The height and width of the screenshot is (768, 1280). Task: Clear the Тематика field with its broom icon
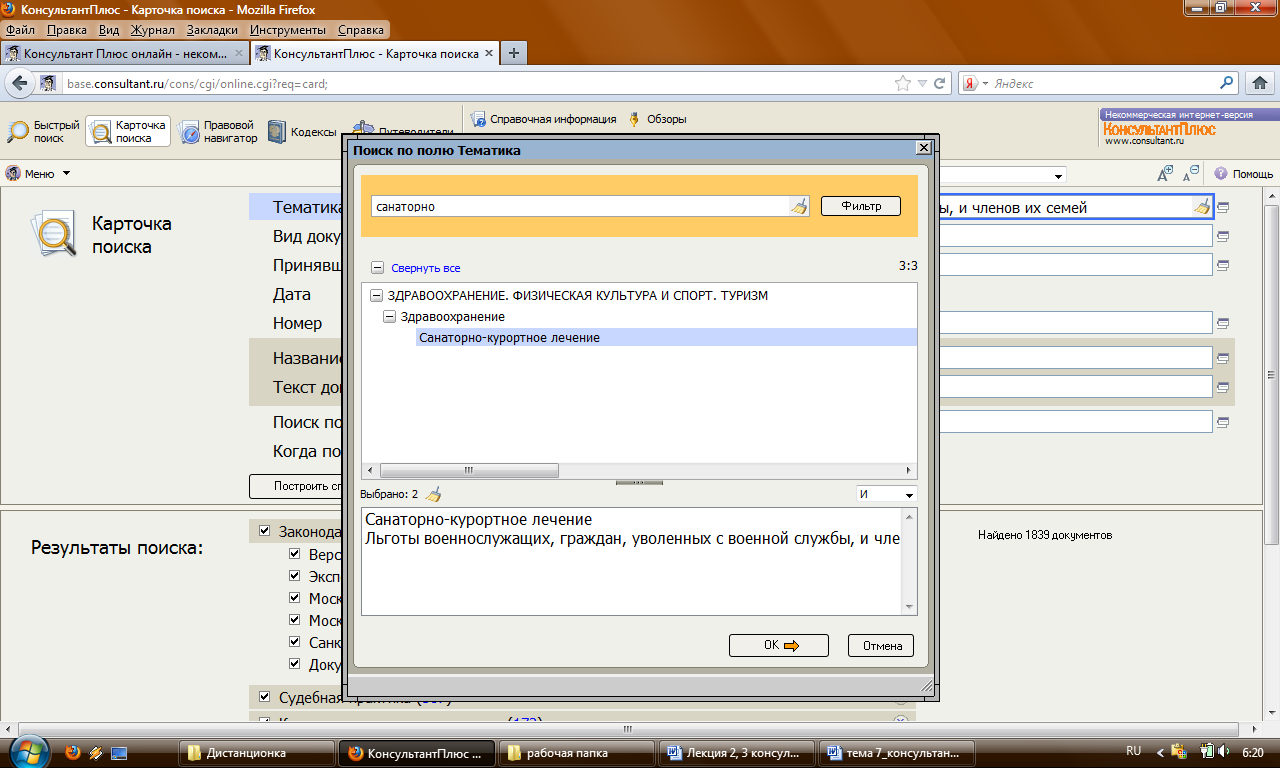(1201, 207)
